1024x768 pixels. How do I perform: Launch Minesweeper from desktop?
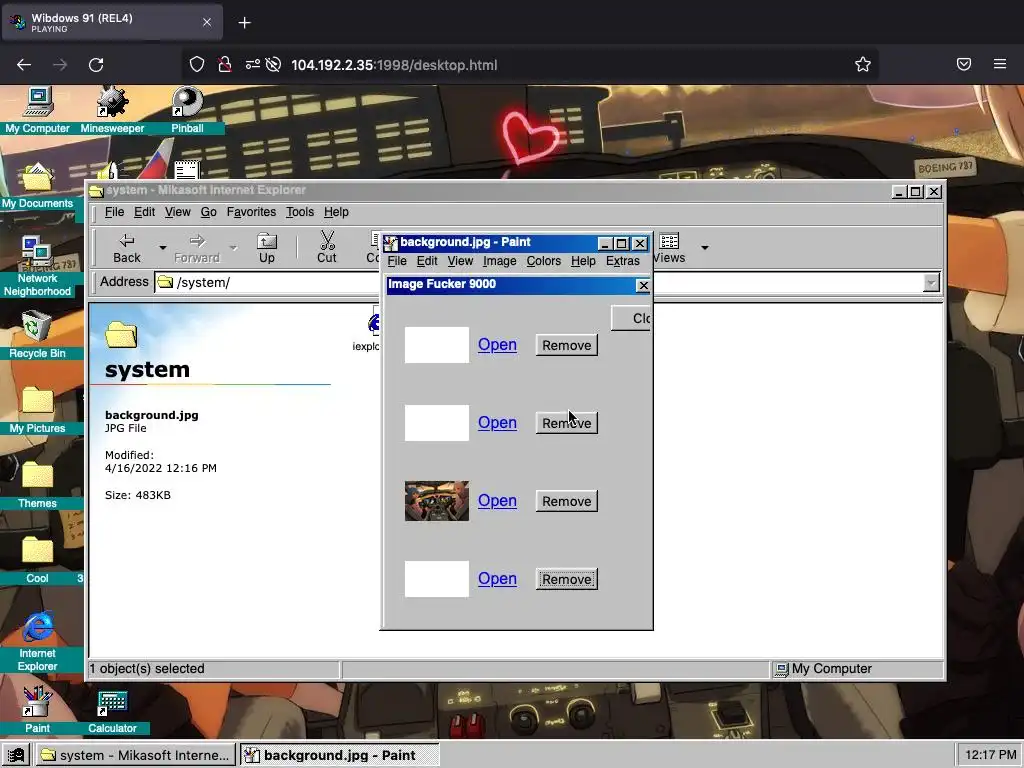[112, 110]
